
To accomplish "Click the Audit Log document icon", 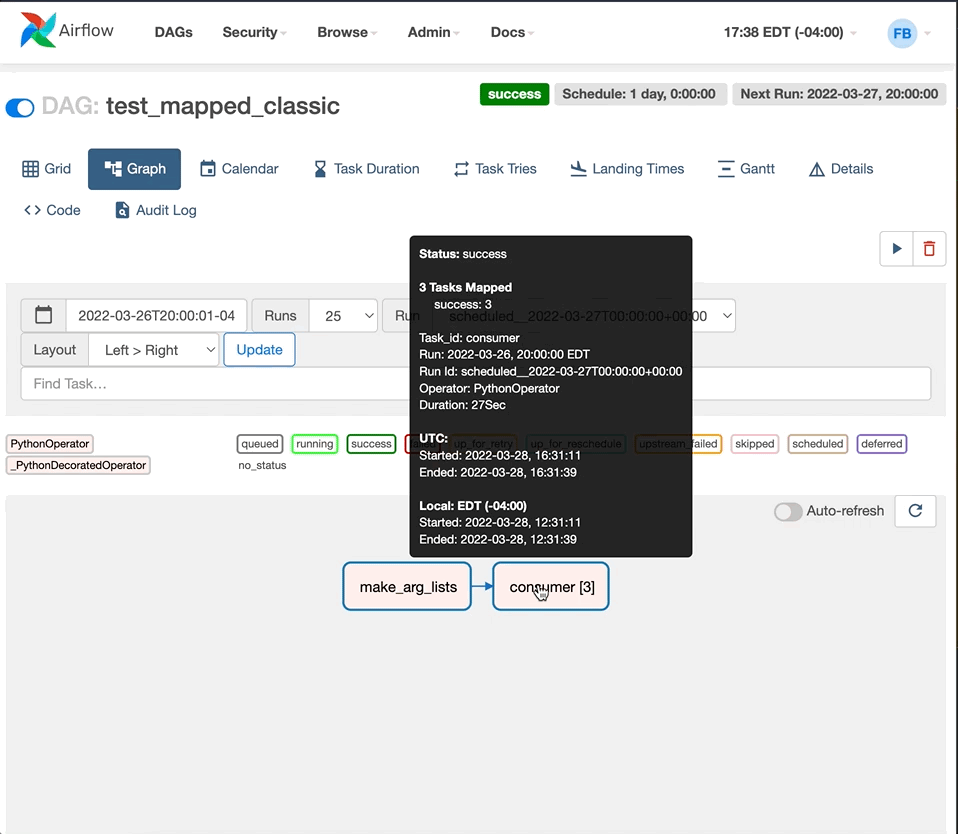I will coord(122,210).
